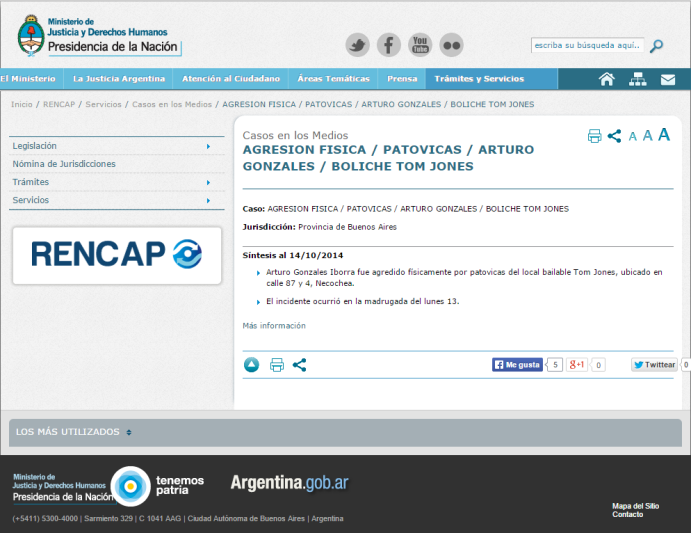Print the article using top printer icon
This screenshot has height=533, width=691.
(x=594, y=136)
